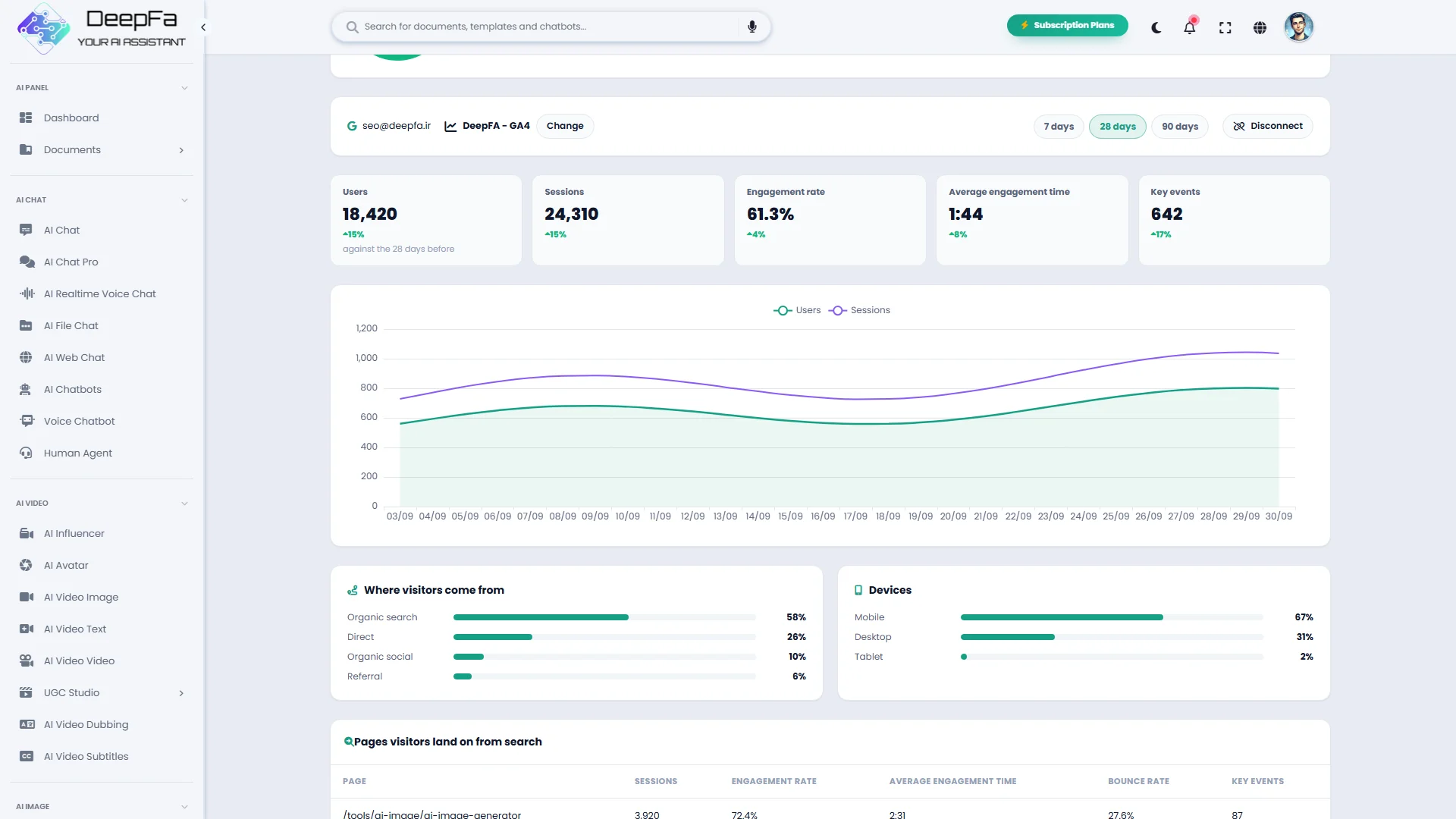The height and width of the screenshot is (819, 1456).
Task: Open the user profile avatar
Action: (1298, 27)
